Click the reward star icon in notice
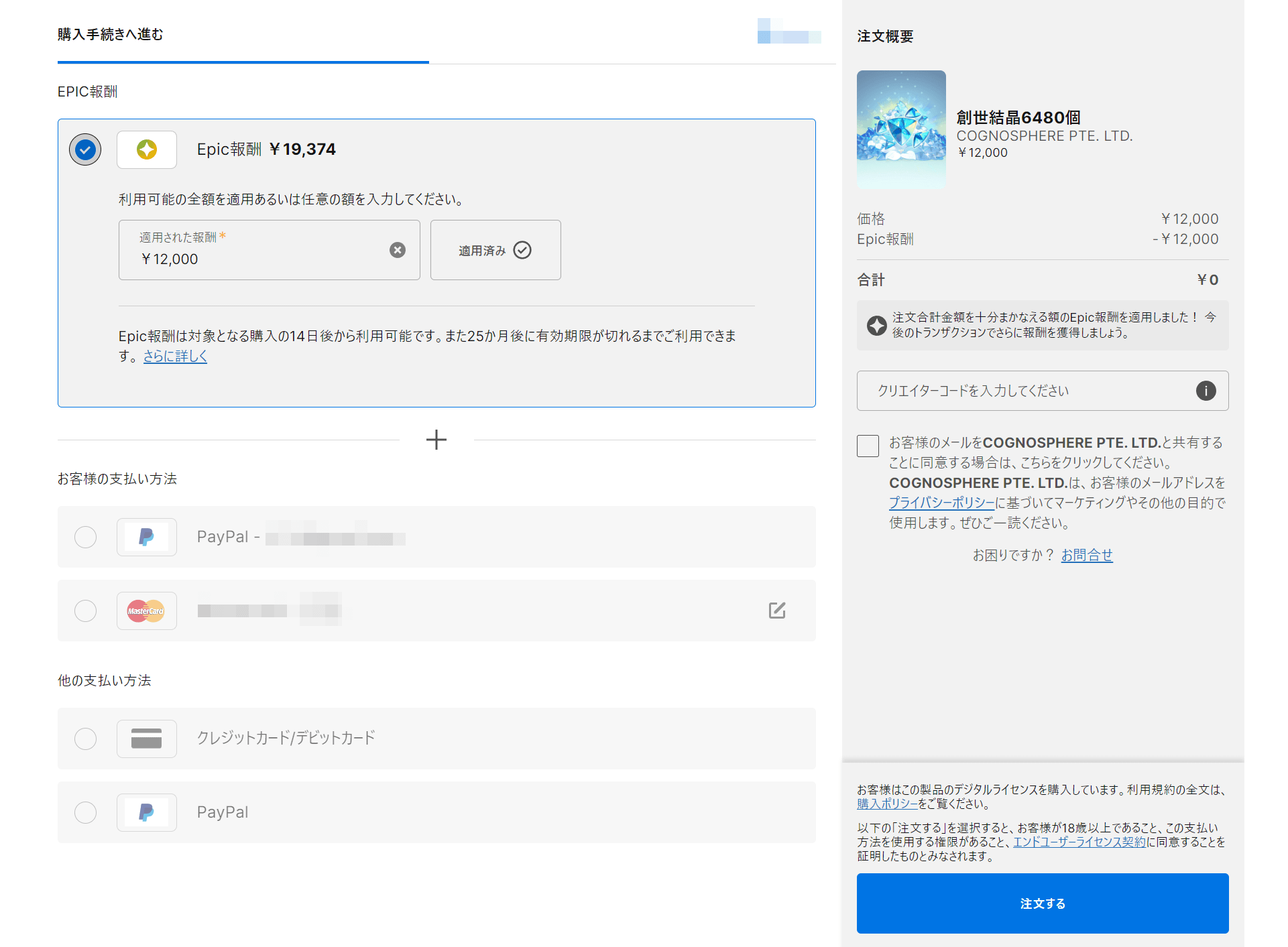Image resolution: width=1288 pixels, height=947 pixels. click(x=876, y=326)
